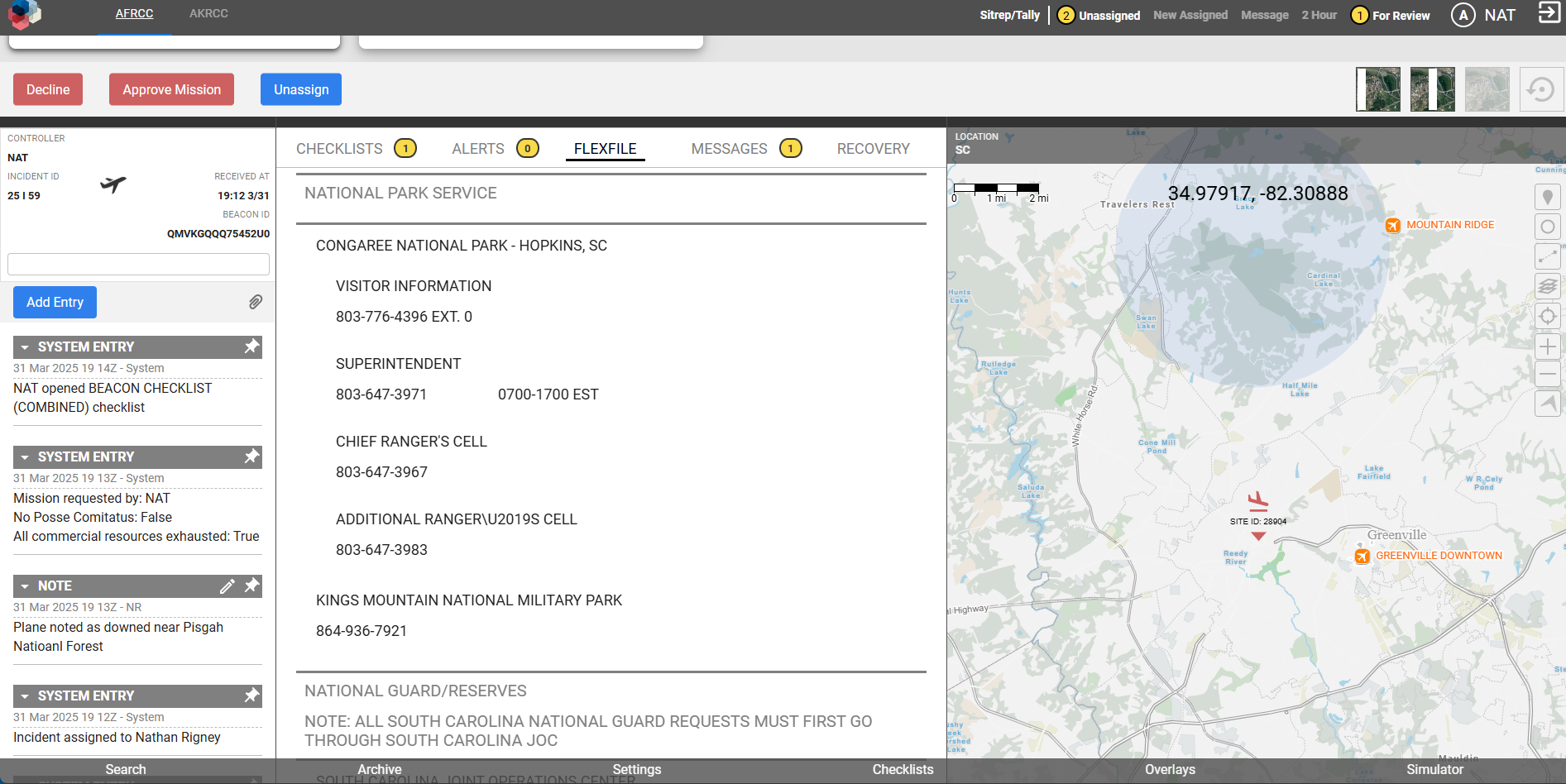Collapse the Mission requested system entry

[25, 457]
